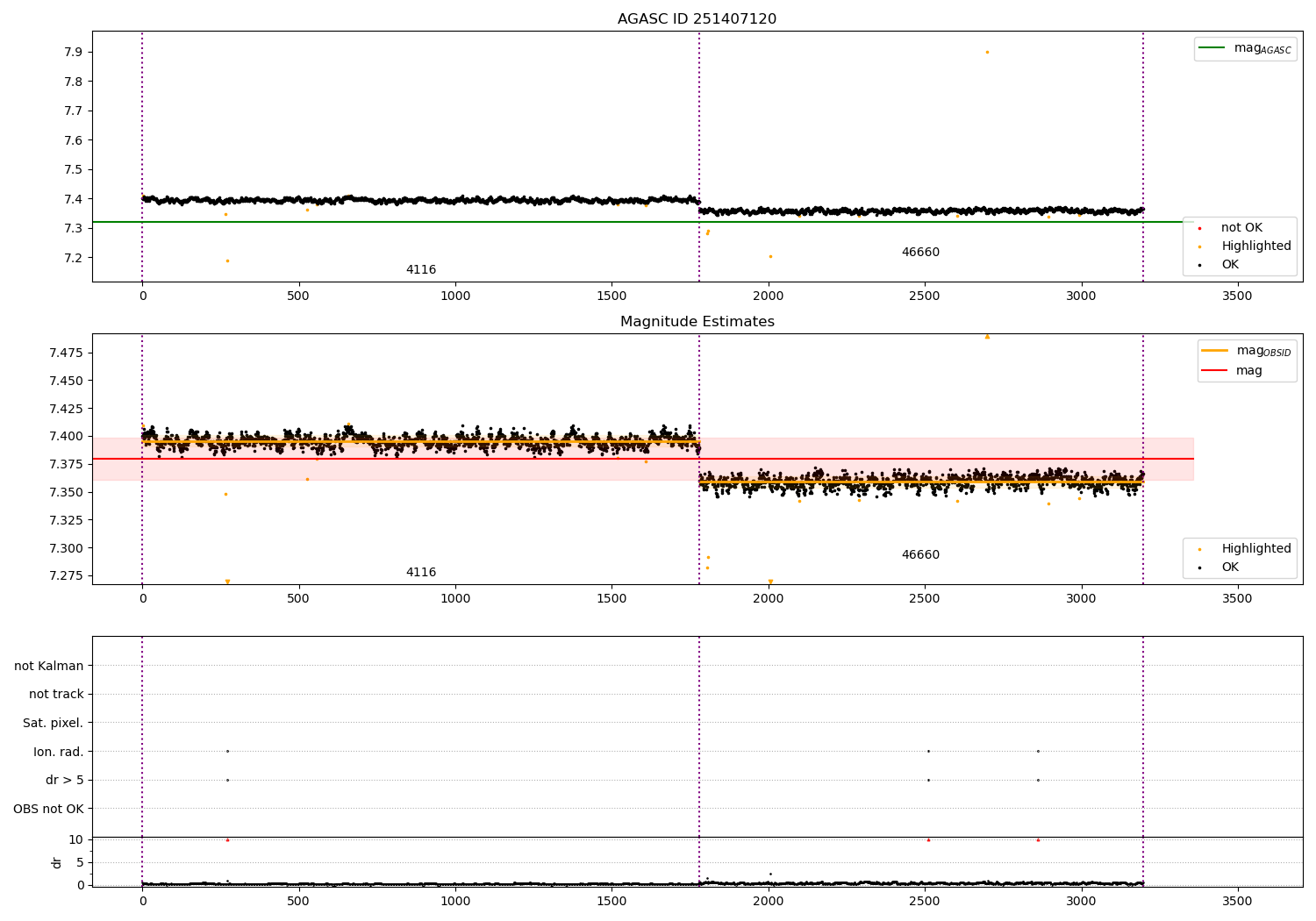Click the 7.5 y-axis tick in top plot
This screenshot has height=921, width=1316.
[x=73, y=170]
